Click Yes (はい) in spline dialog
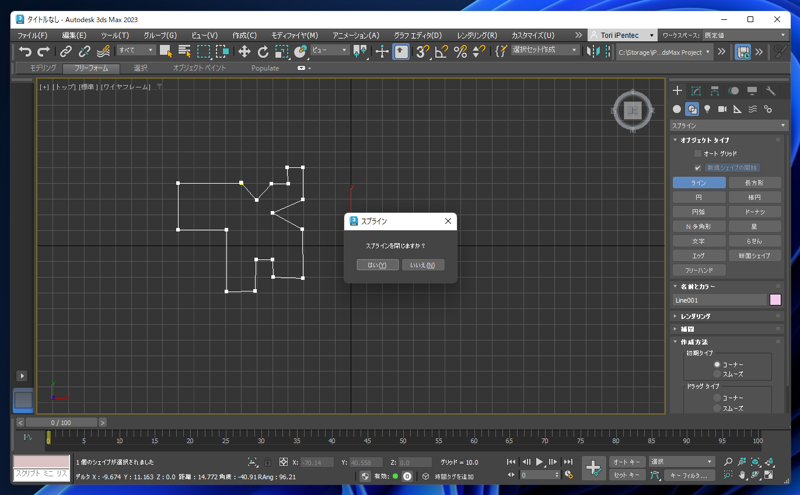The height and width of the screenshot is (495, 800). 378,265
